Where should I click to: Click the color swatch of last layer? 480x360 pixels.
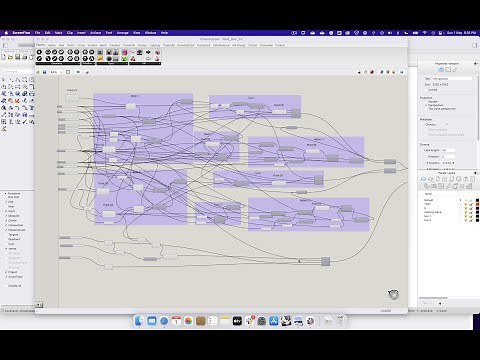click(x=477, y=220)
